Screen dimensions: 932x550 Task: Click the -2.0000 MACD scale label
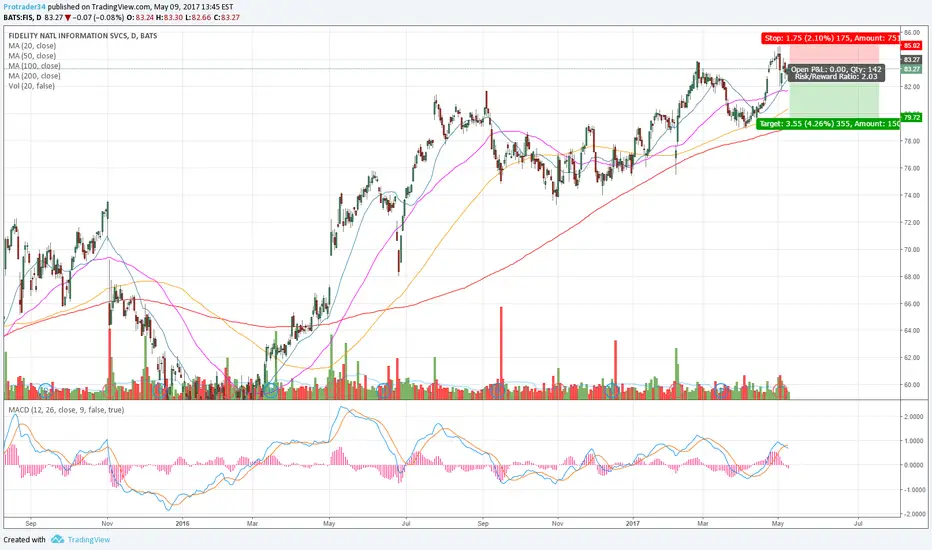(912, 514)
